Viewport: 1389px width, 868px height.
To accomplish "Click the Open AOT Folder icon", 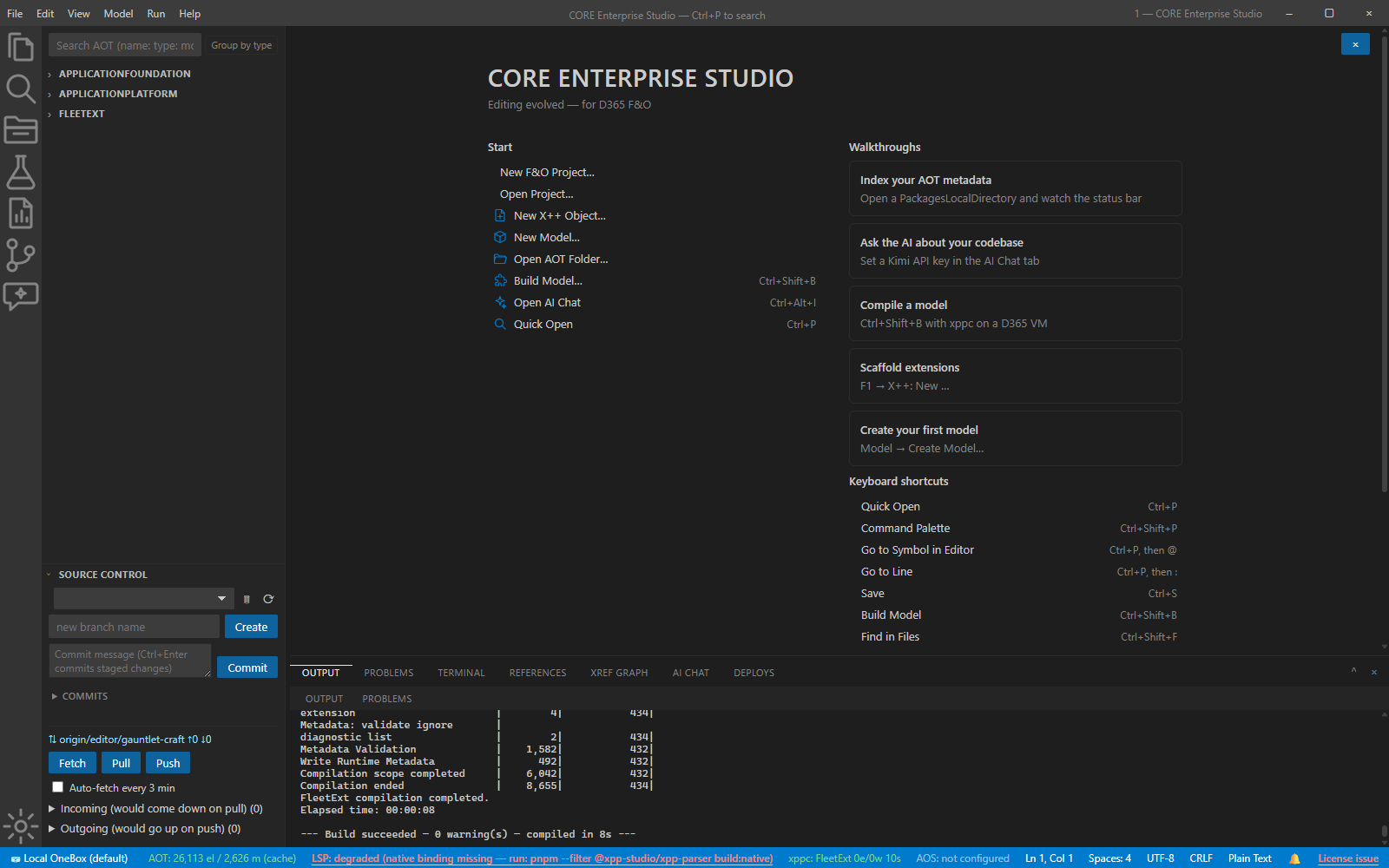I will [500, 259].
